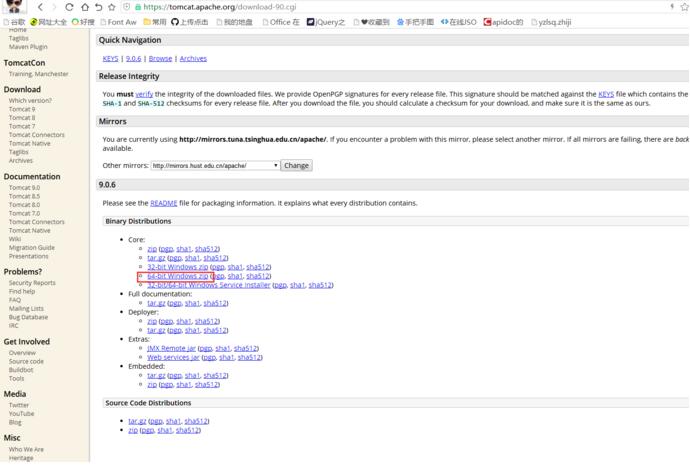The width and height of the screenshot is (690, 468).
Task: Bookmark page with star icon beside home
Action: pos(112,7)
